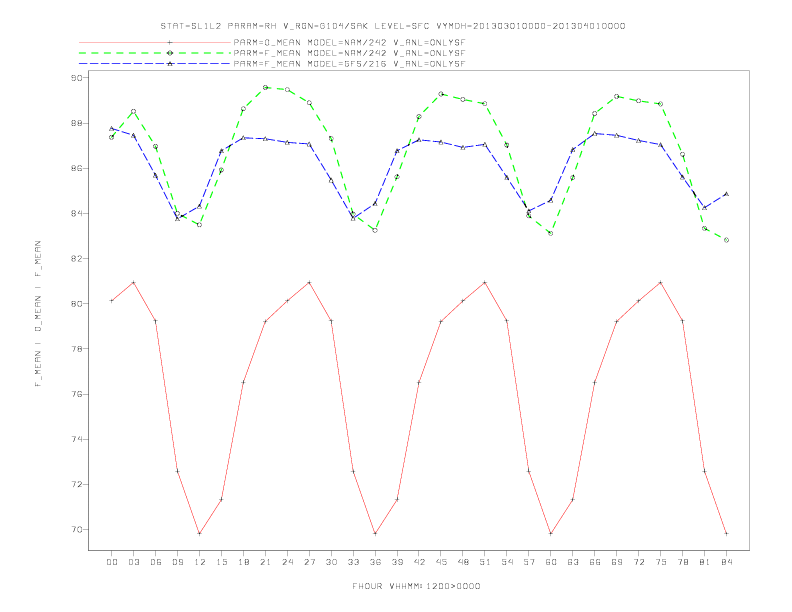792x612 pixels.
Task: Click the chart title starting with STAT=SL1L2
Action: tap(392, 26)
